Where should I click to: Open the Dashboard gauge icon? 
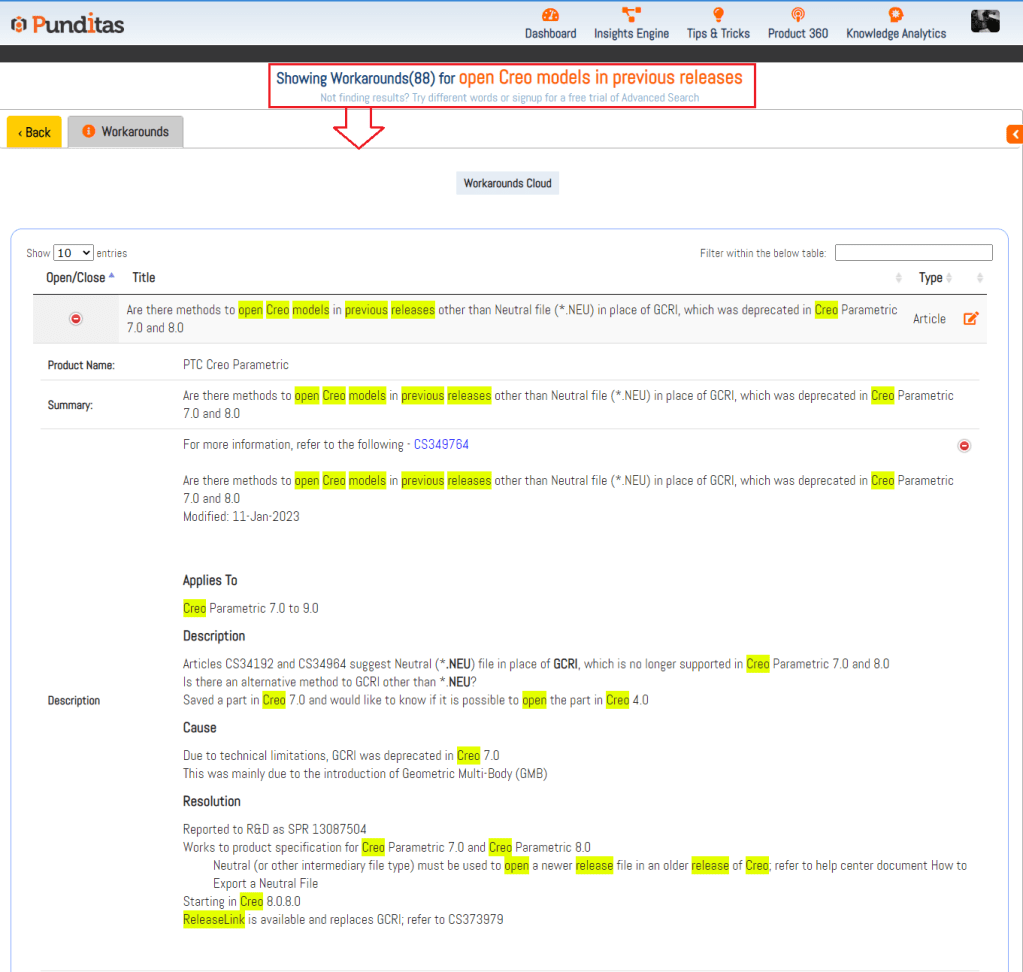550,15
